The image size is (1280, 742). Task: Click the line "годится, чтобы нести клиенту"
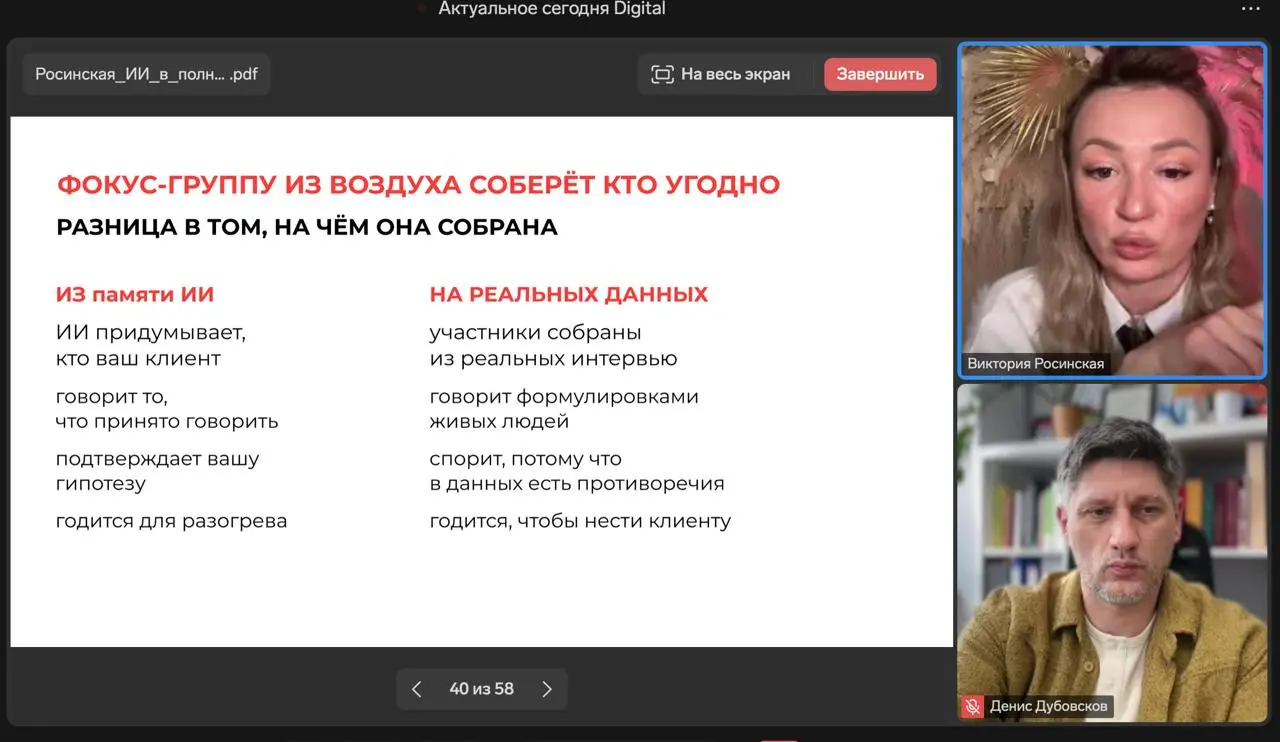pyautogui.click(x=580, y=521)
